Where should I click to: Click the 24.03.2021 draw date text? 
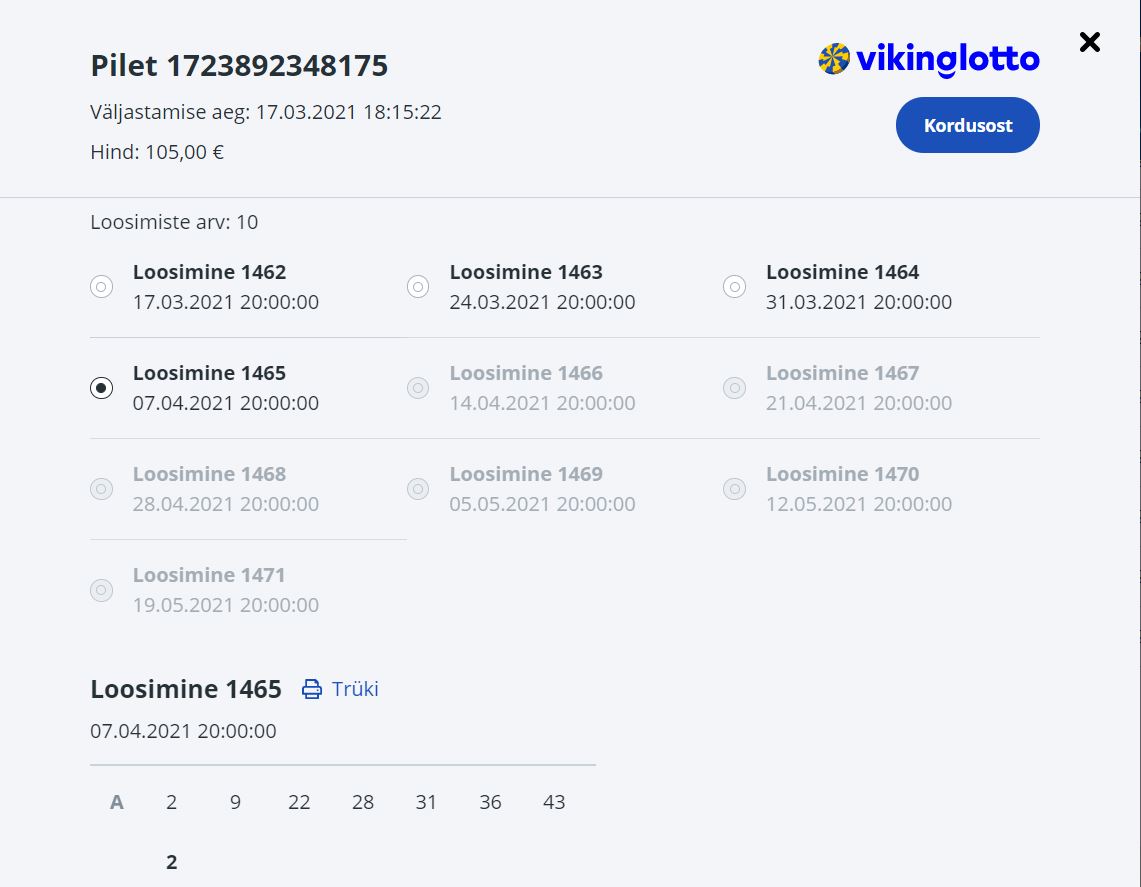tap(542, 302)
